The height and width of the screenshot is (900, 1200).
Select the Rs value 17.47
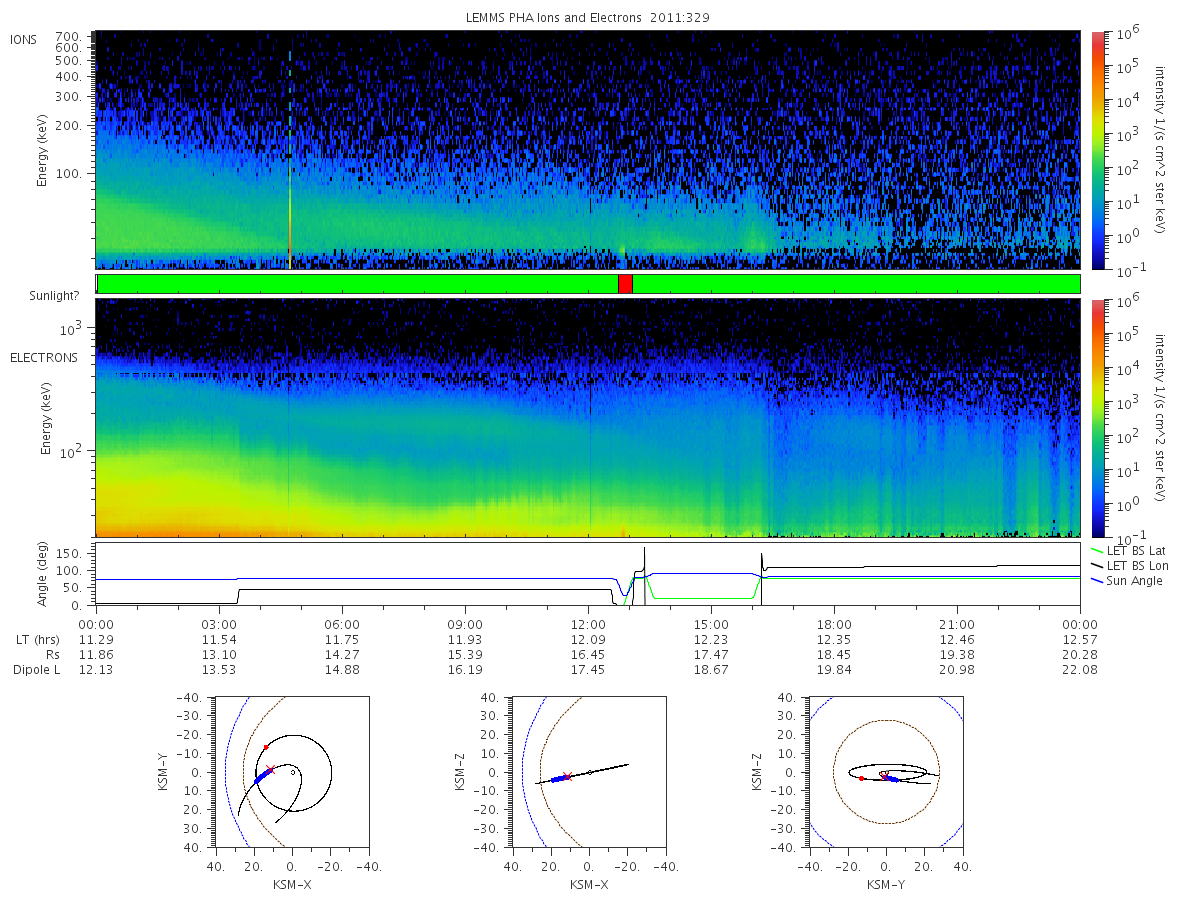point(711,654)
